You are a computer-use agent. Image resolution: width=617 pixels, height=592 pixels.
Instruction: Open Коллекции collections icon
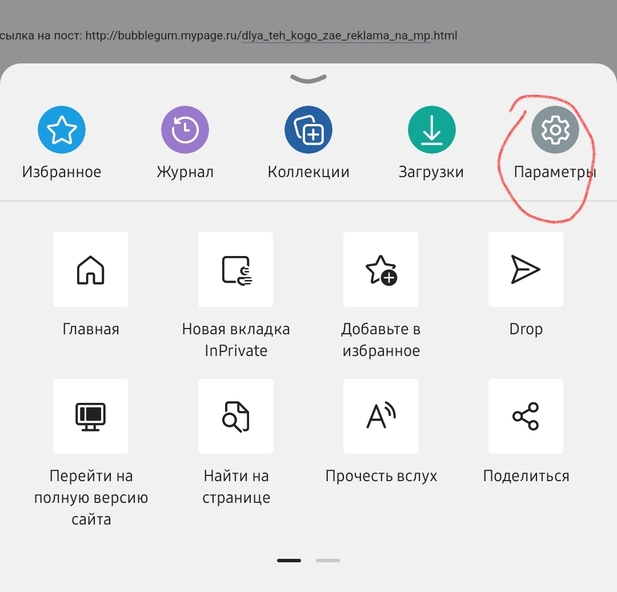point(308,130)
